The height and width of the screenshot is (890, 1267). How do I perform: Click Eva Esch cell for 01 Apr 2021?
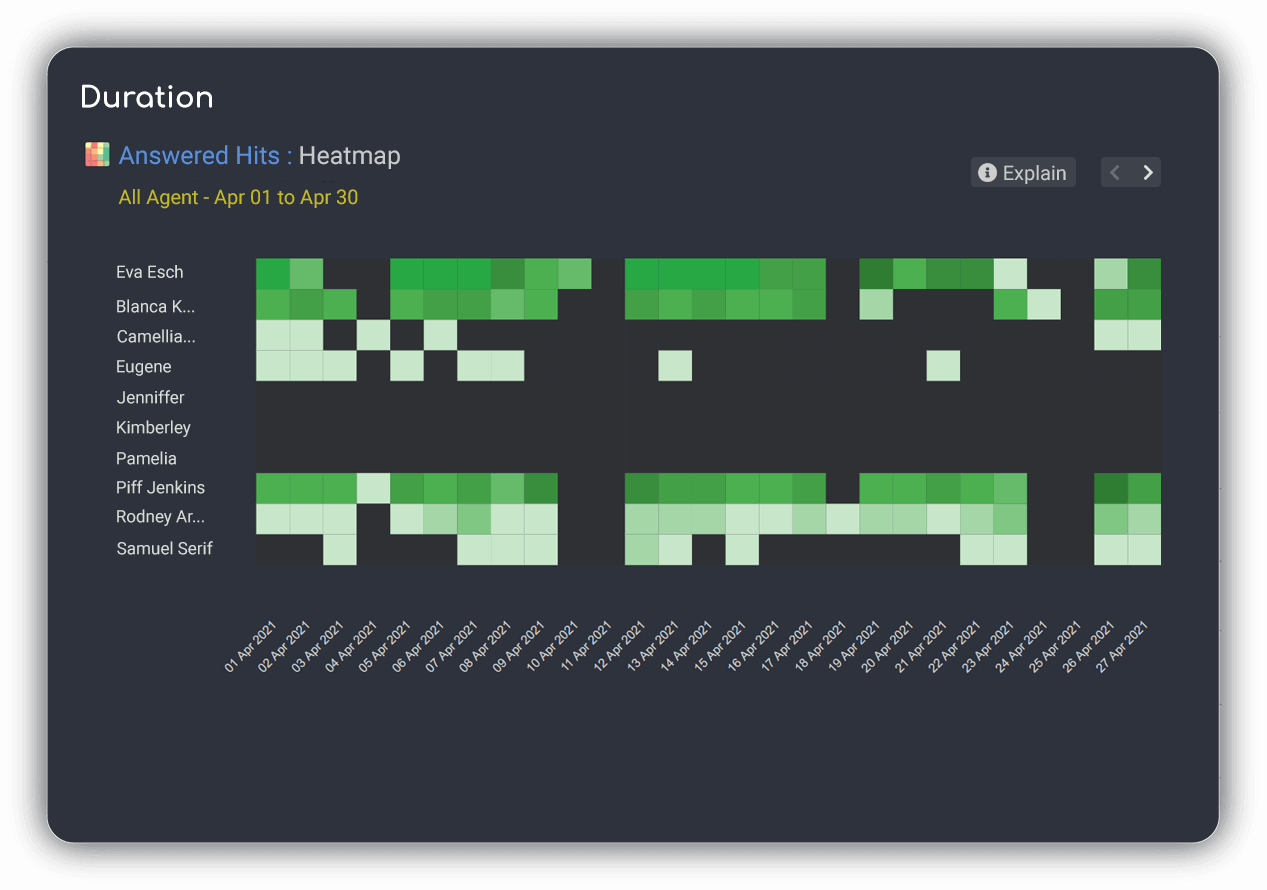click(272, 274)
